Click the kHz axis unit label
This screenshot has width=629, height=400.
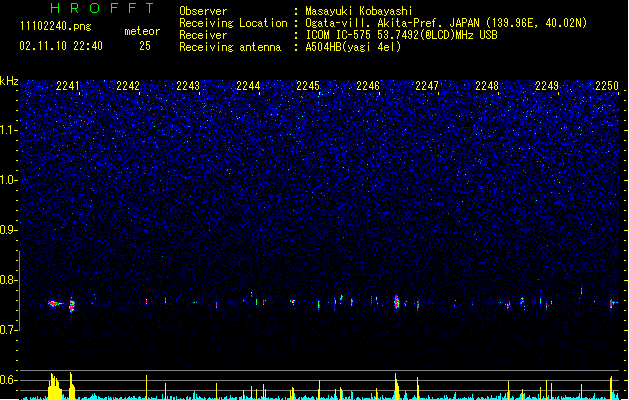[x=9, y=81]
